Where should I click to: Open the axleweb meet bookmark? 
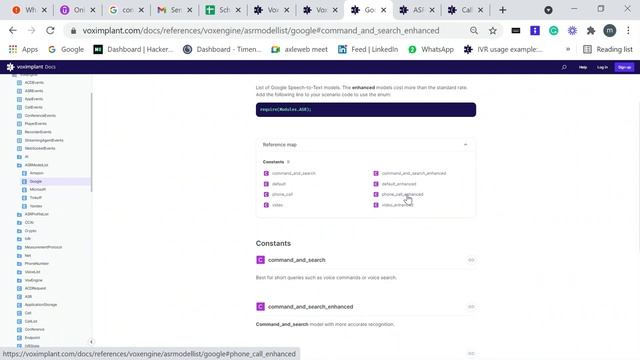pos(300,49)
